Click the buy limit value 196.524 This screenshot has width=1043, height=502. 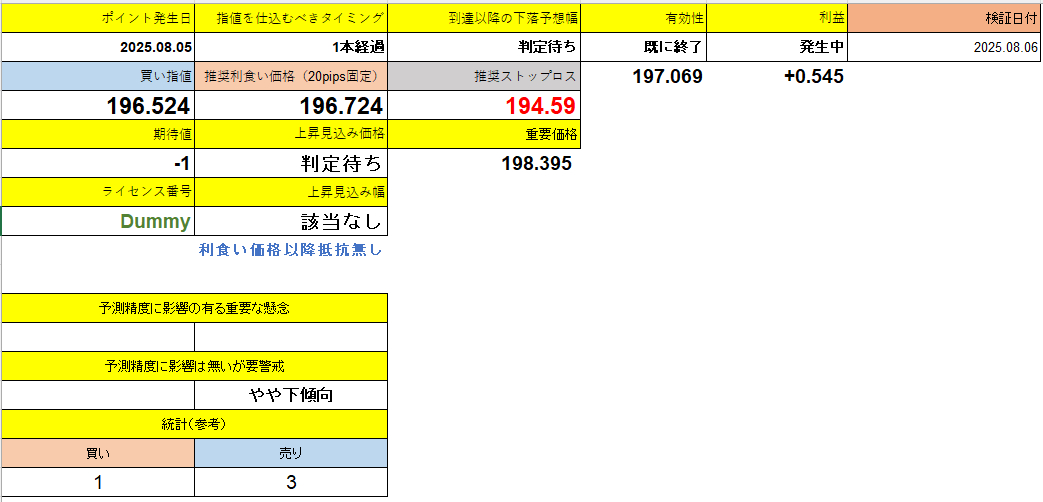(x=98, y=105)
